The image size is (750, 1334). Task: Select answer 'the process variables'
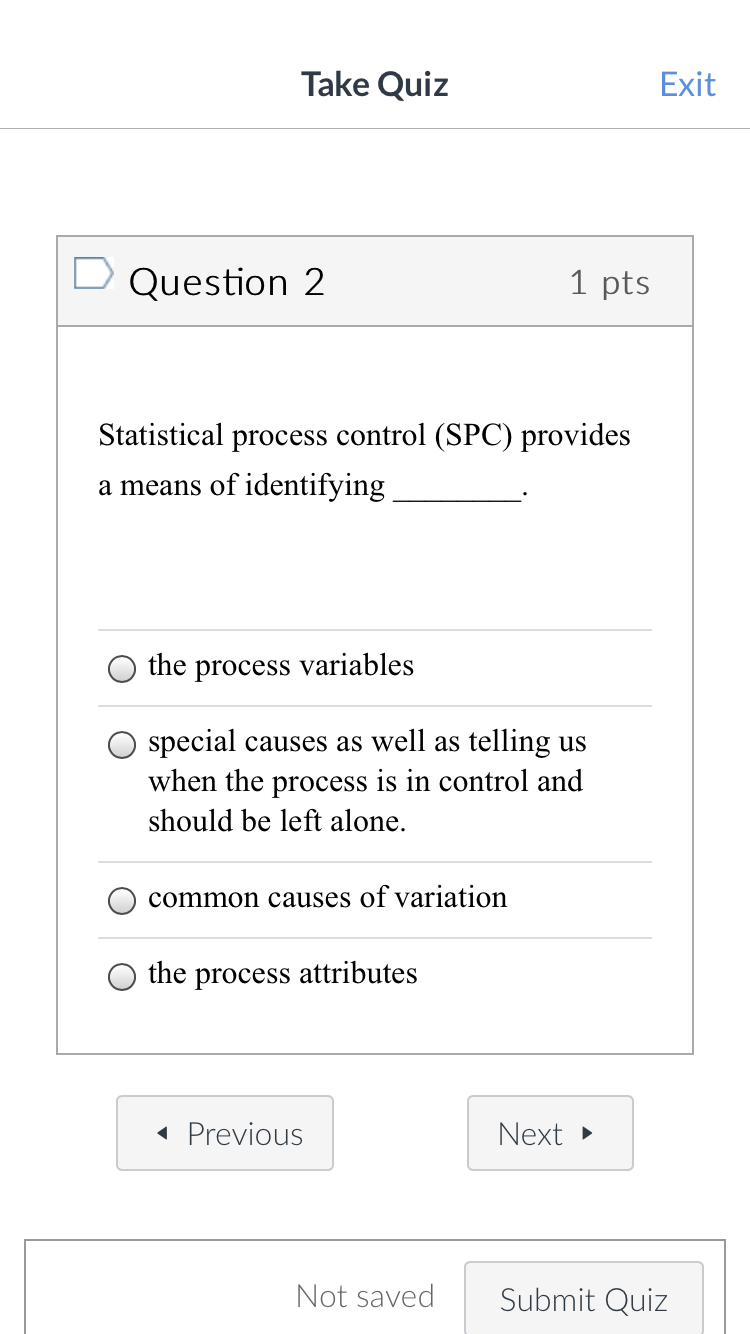click(121, 668)
